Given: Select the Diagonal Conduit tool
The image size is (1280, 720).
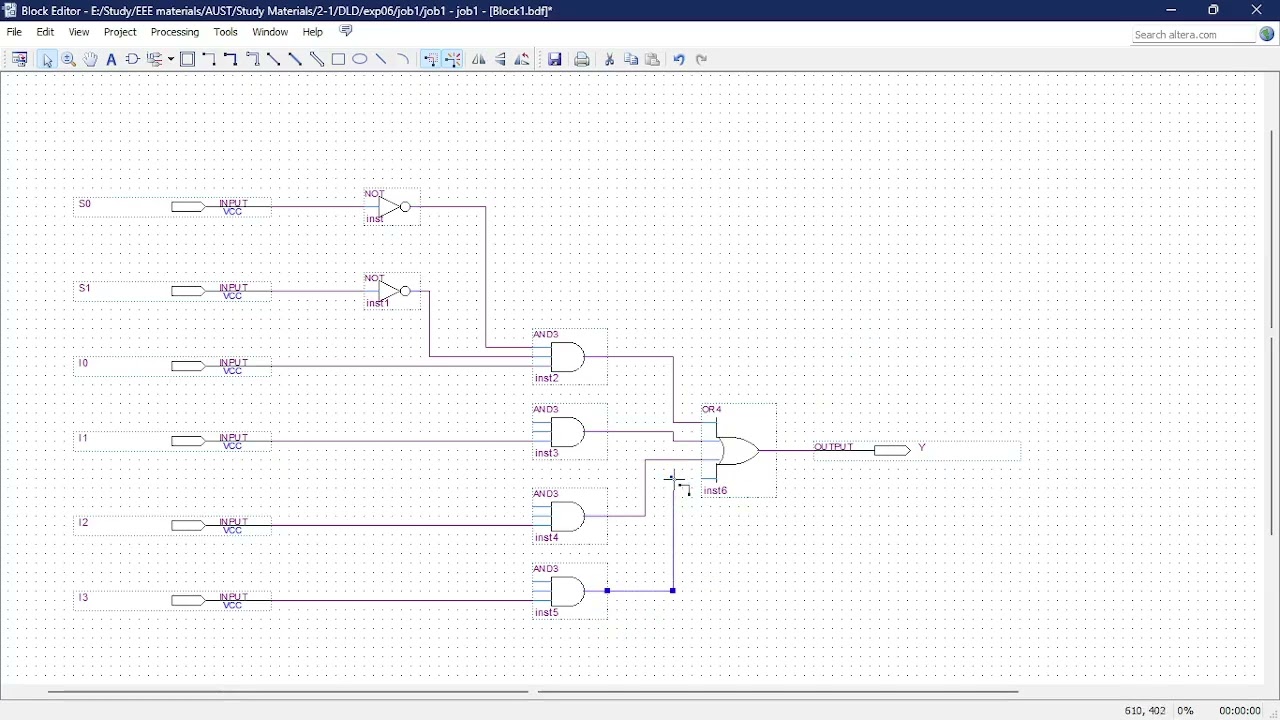Looking at the screenshot, I should coord(316,59).
